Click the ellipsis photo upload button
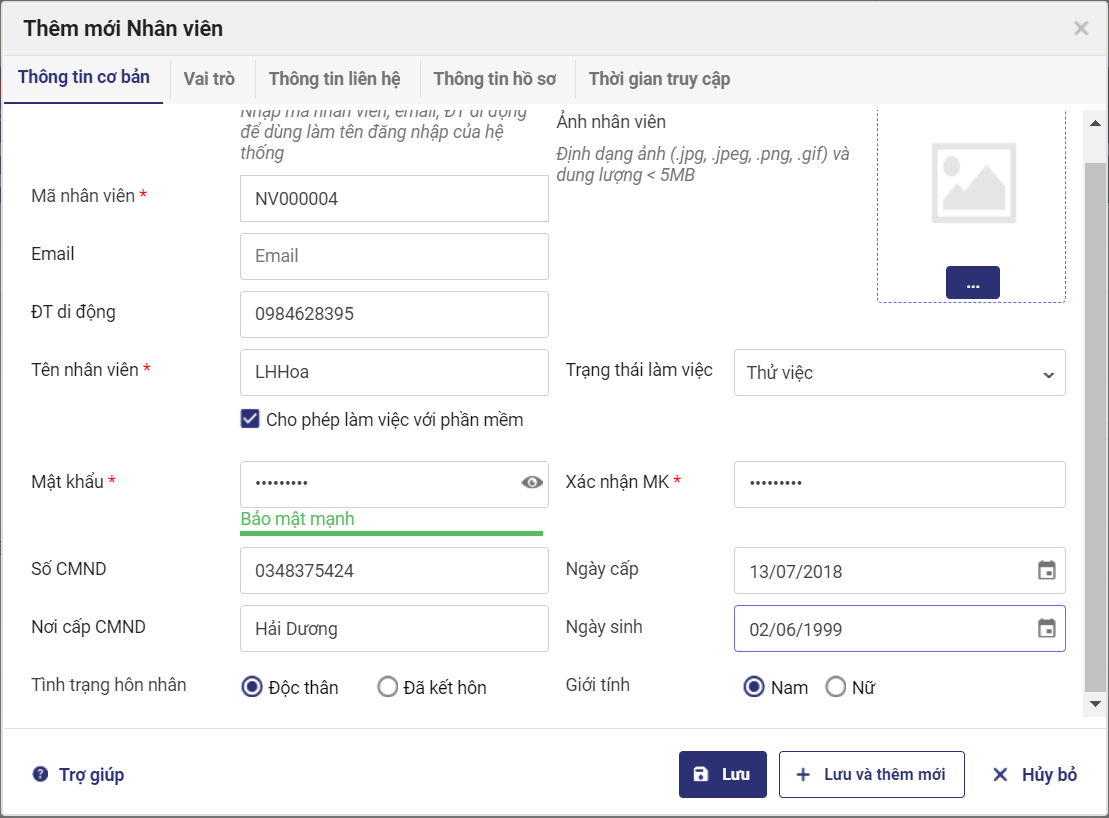The width and height of the screenshot is (1109, 818). pyautogui.click(x=972, y=283)
